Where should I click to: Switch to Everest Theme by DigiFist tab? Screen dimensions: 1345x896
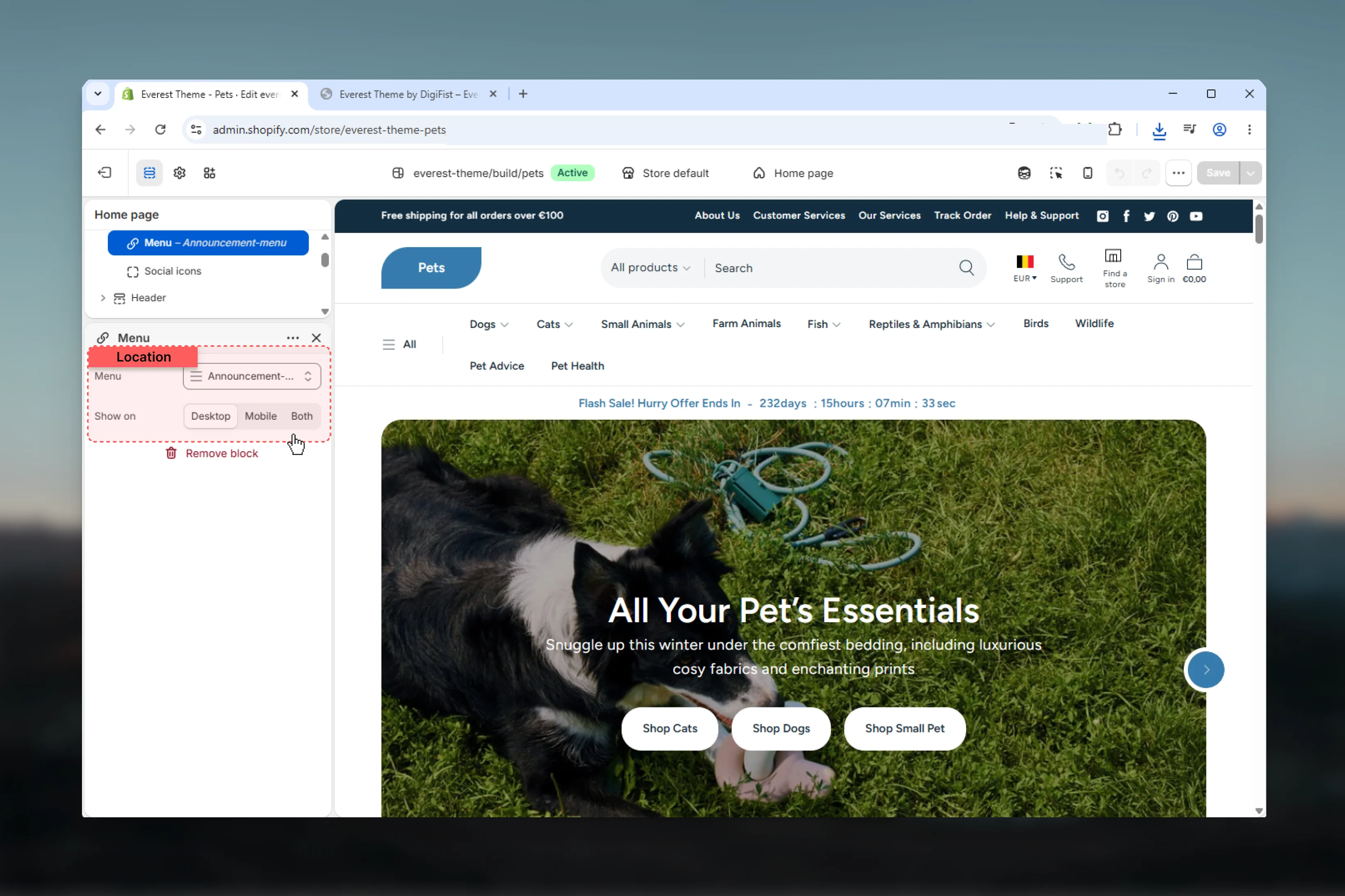click(408, 94)
